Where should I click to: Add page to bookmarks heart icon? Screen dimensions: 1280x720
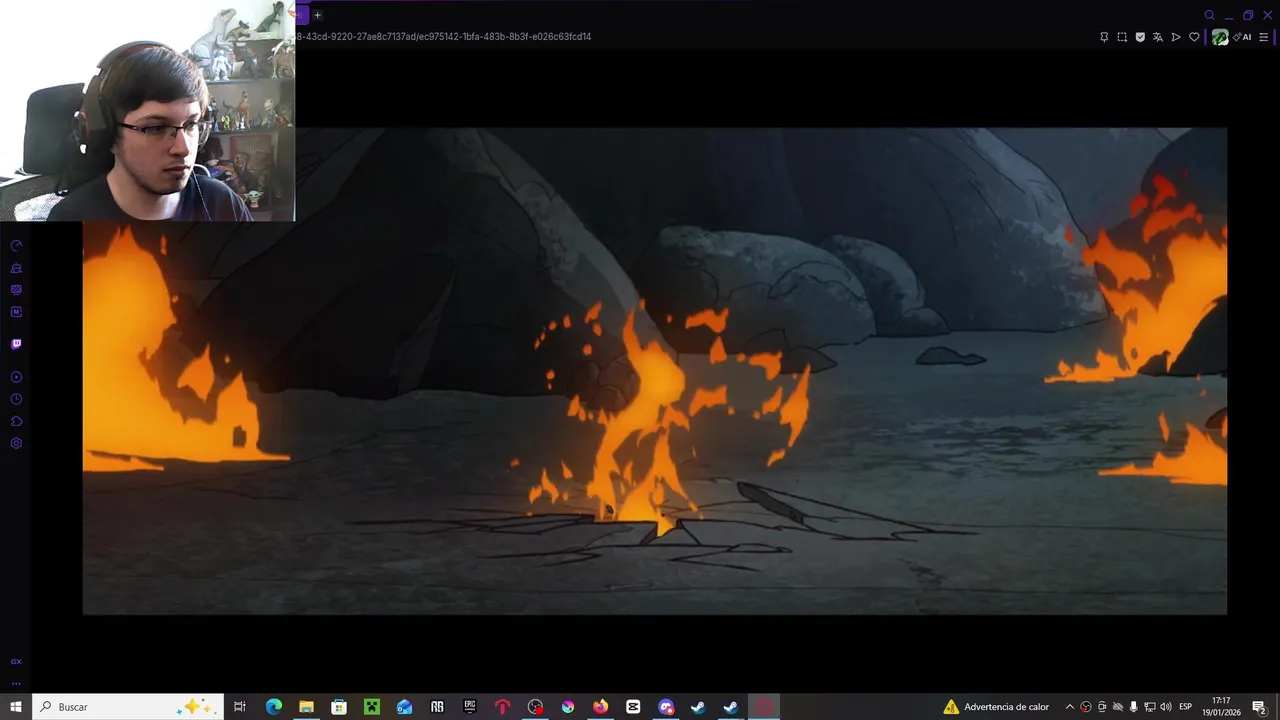click(x=1194, y=37)
